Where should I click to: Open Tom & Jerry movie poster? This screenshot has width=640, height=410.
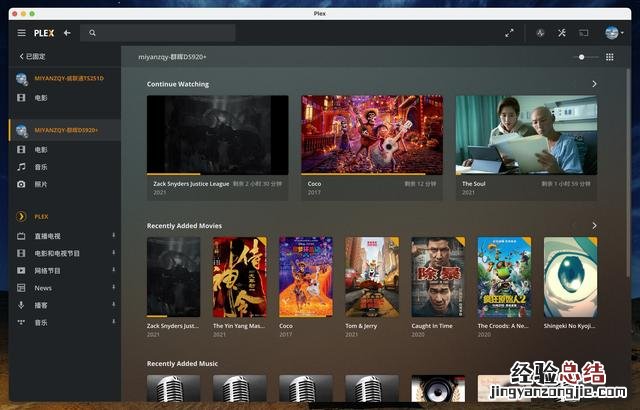point(371,277)
